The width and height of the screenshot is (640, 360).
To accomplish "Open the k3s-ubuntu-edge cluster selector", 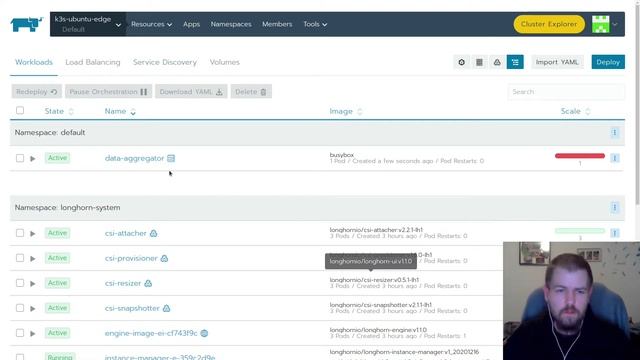I will click(x=88, y=24).
